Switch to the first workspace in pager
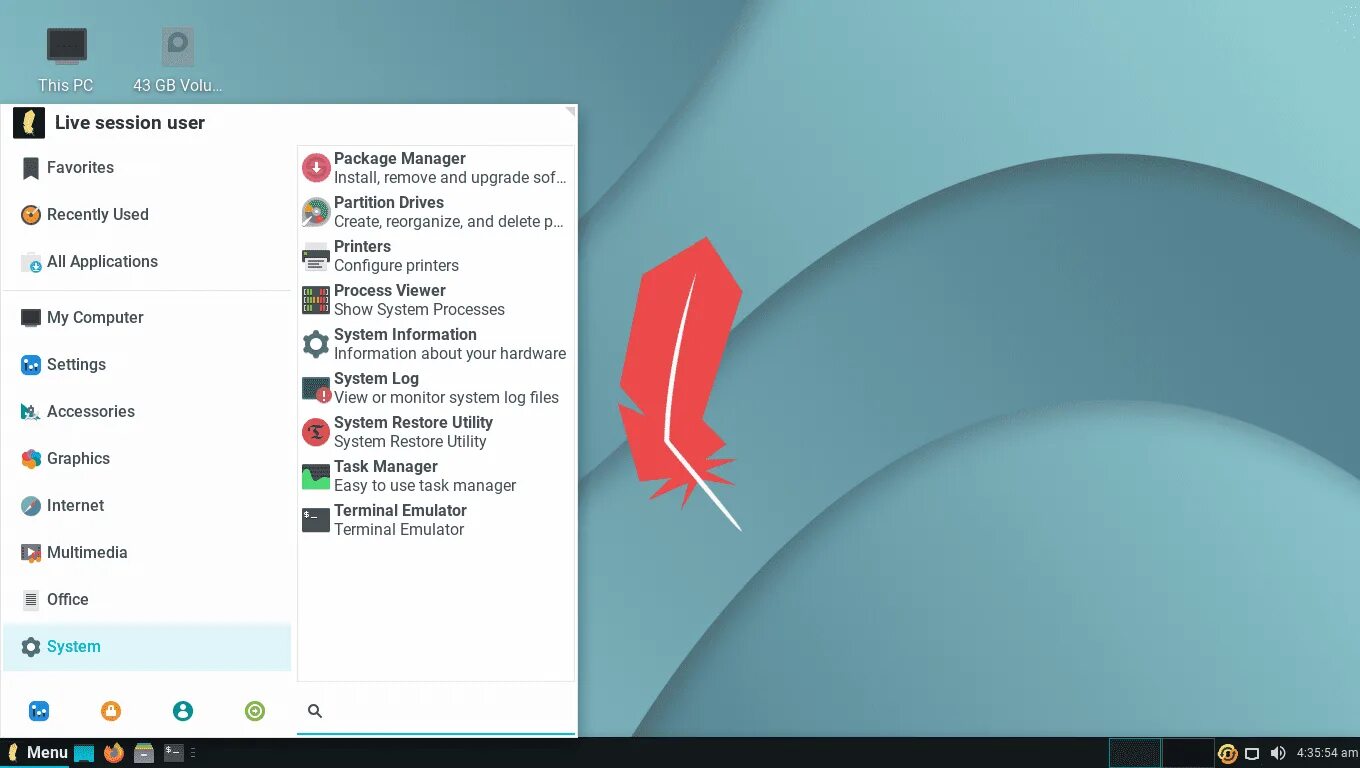 coord(1135,753)
